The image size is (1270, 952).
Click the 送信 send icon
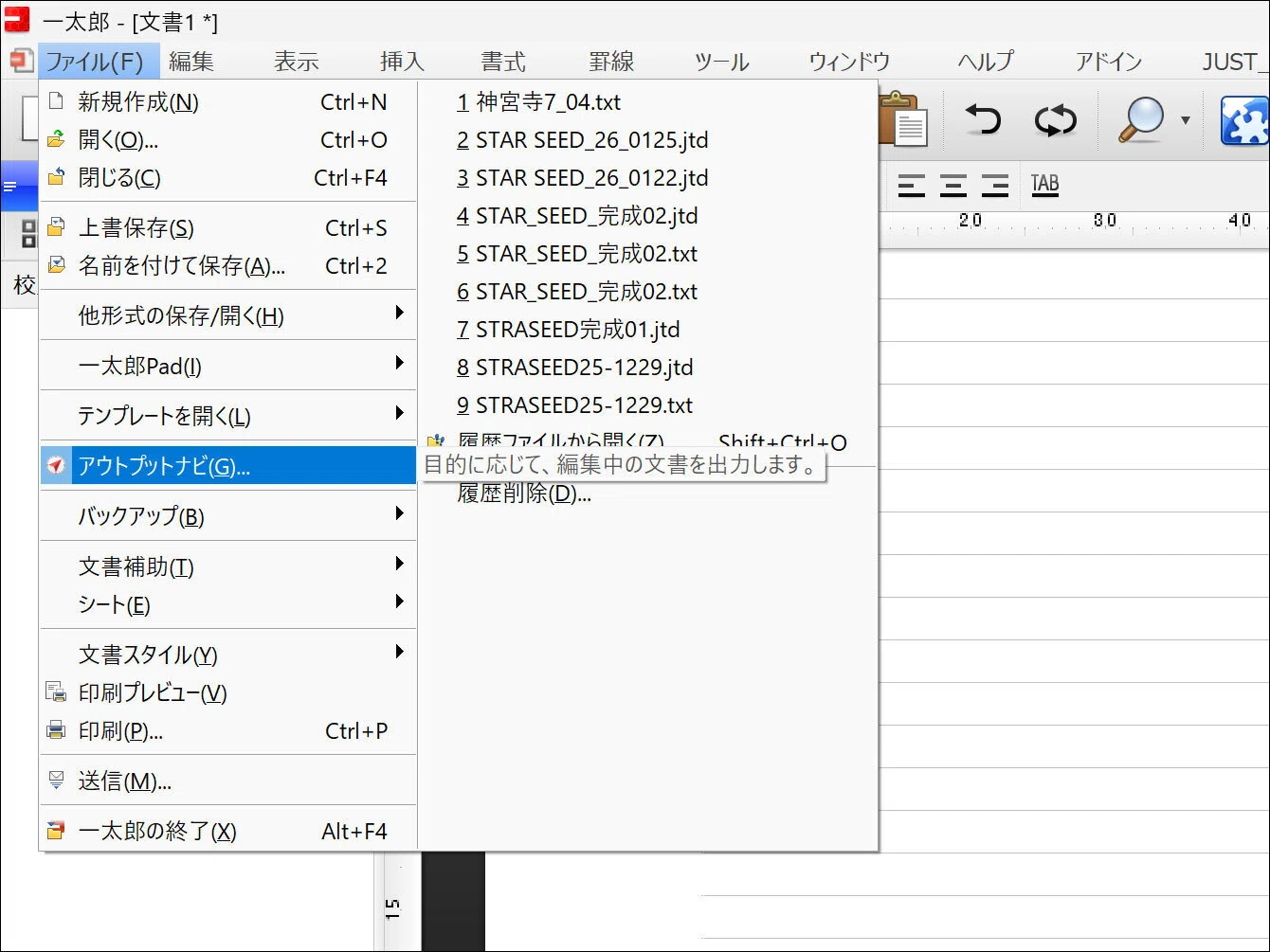[x=57, y=781]
